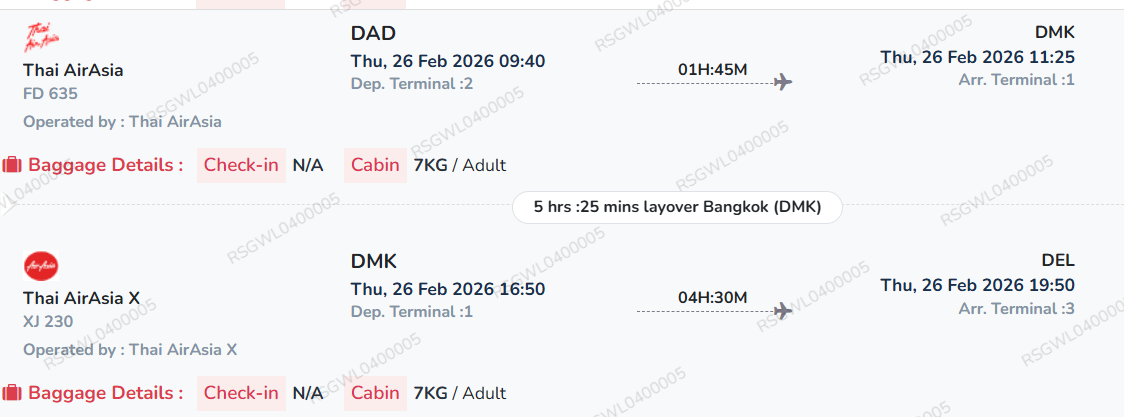1124x417 pixels.
Task: Click the DAD departure airport code
Action: (x=373, y=34)
